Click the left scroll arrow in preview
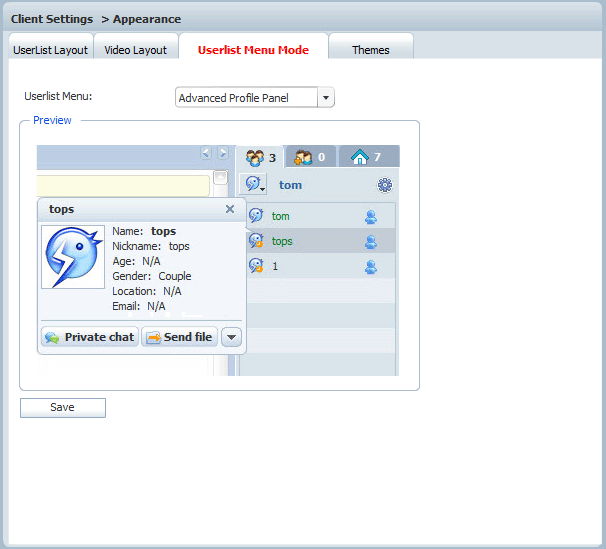606x549 pixels. tap(206, 153)
